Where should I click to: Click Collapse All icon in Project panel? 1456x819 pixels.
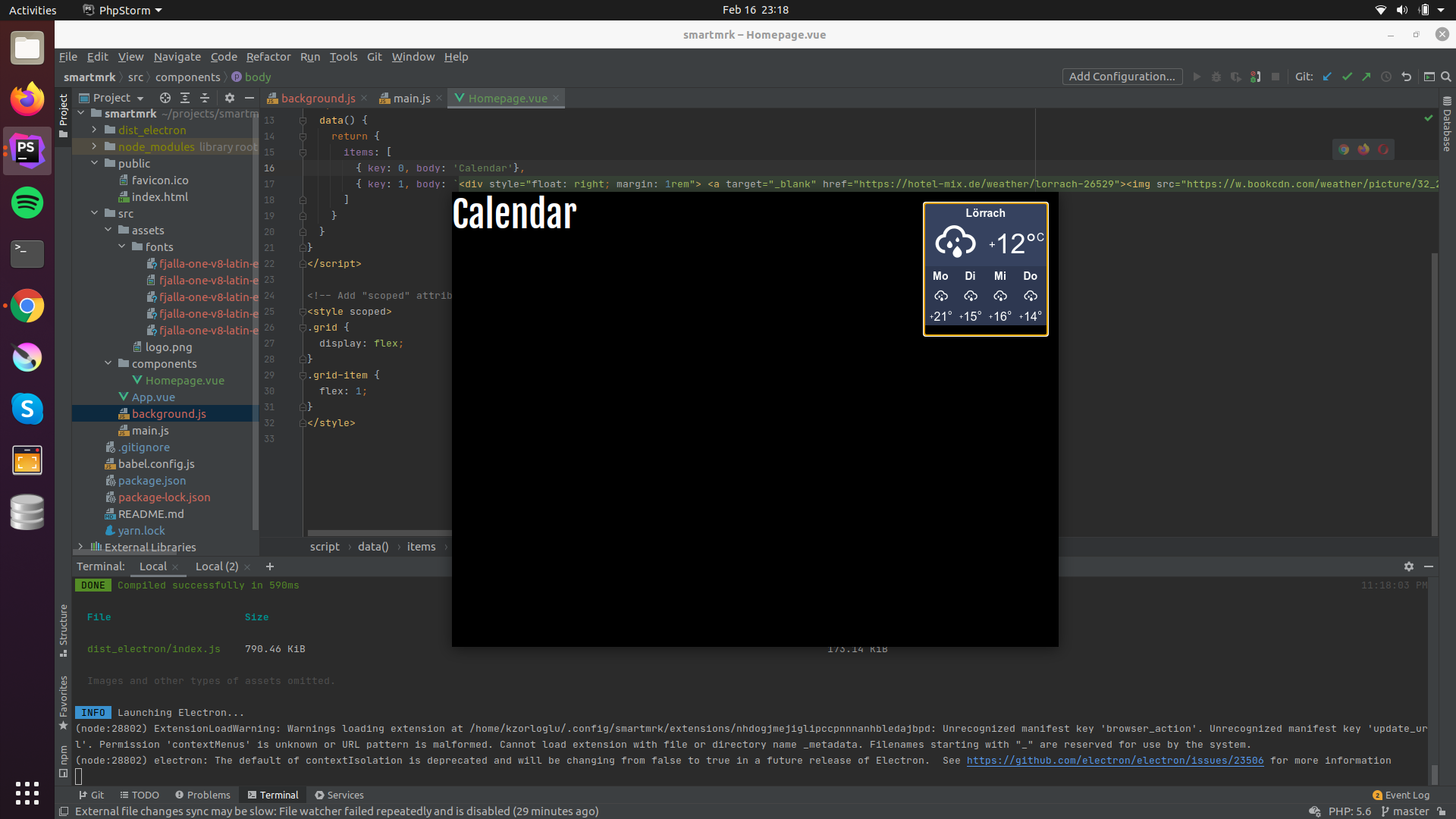(x=205, y=98)
